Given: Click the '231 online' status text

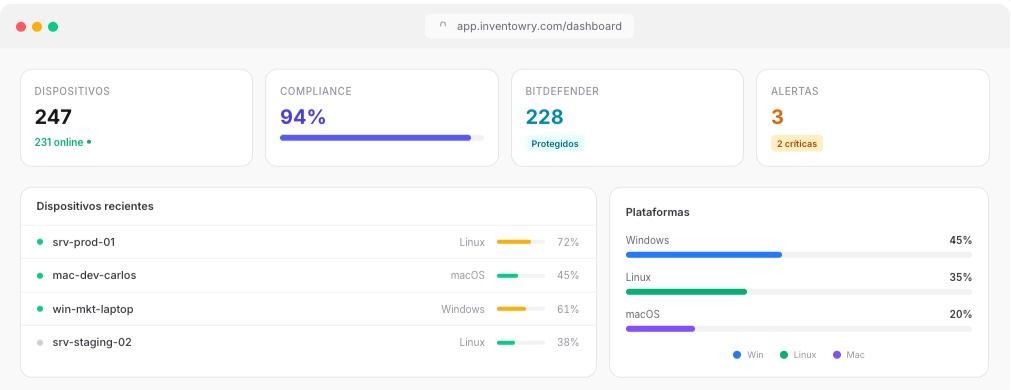Looking at the screenshot, I should (x=59, y=142).
